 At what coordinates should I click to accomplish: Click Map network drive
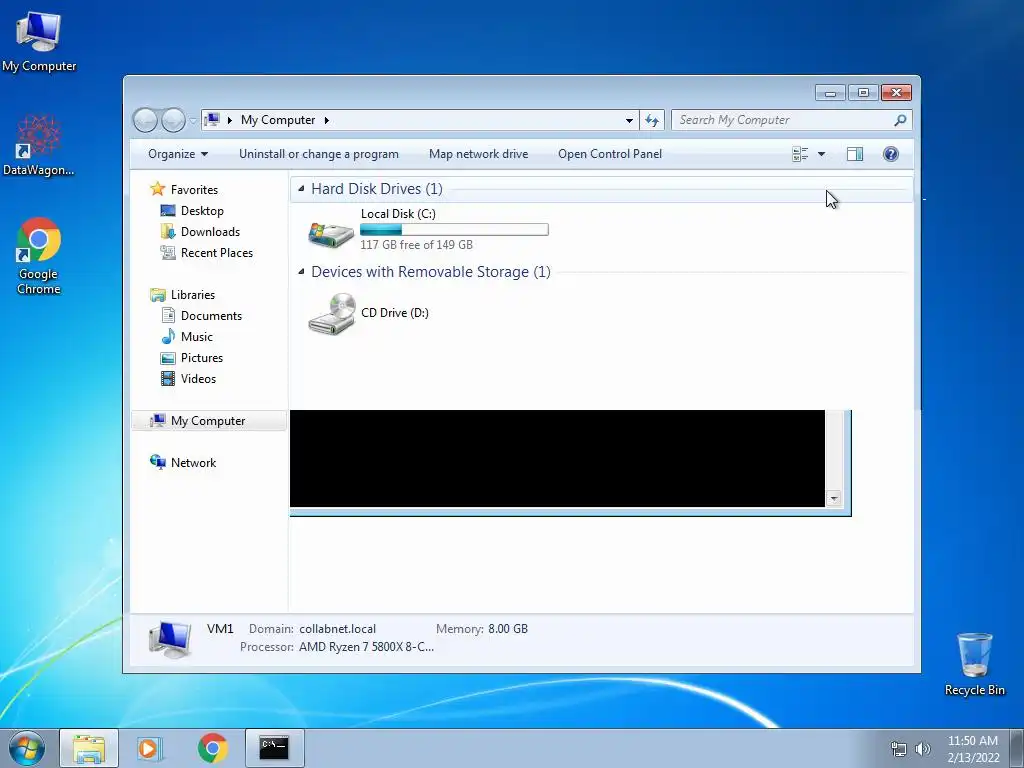point(479,154)
